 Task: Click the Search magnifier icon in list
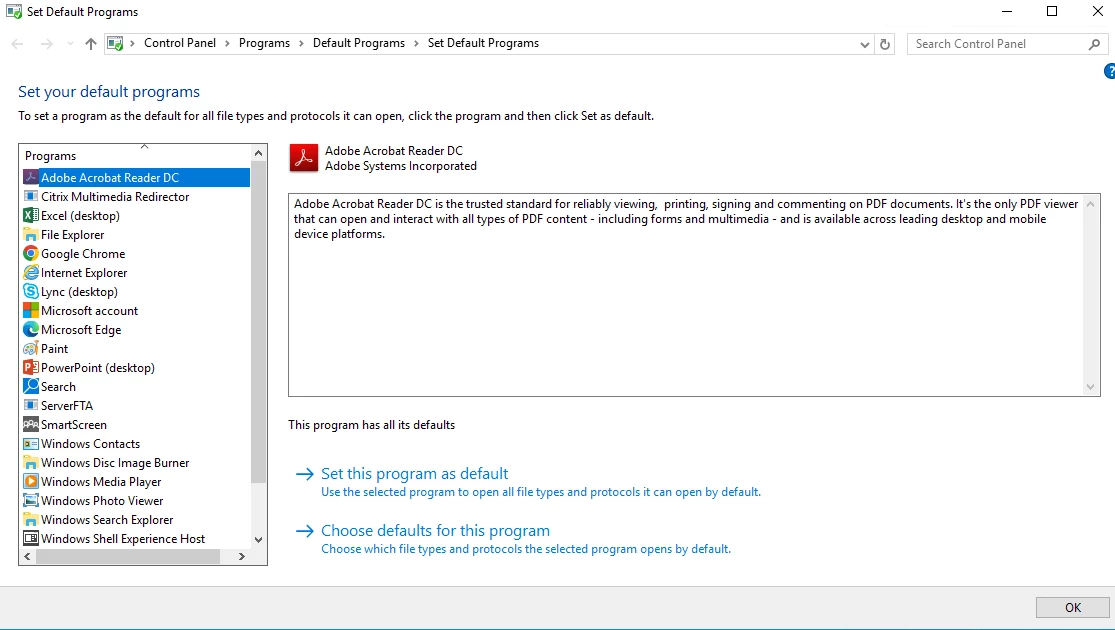pyautogui.click(x=31, y=386)
